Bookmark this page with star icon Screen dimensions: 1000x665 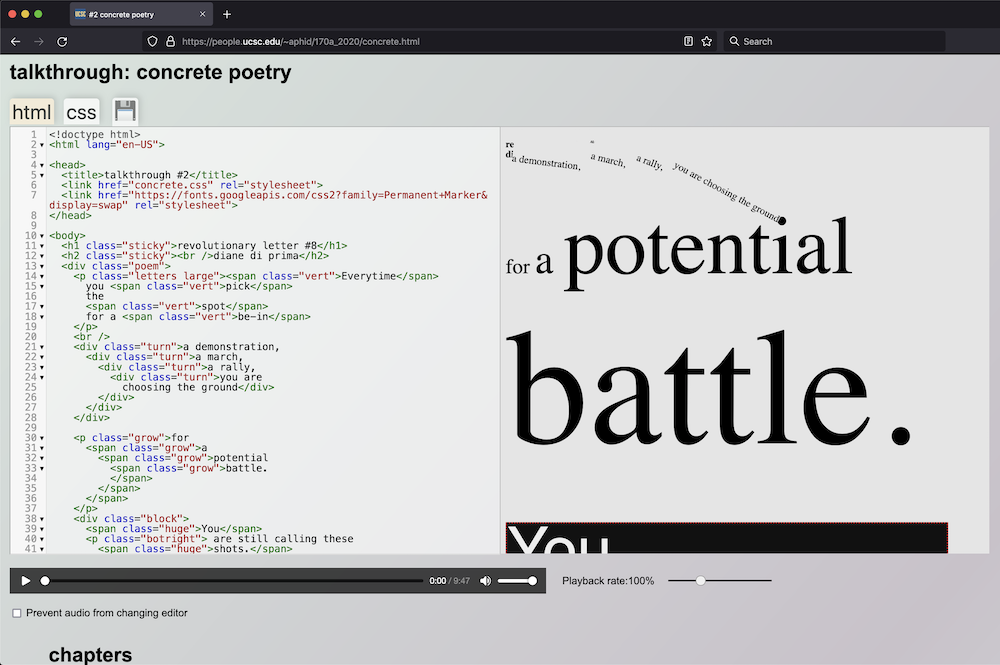tap(707, 42)
